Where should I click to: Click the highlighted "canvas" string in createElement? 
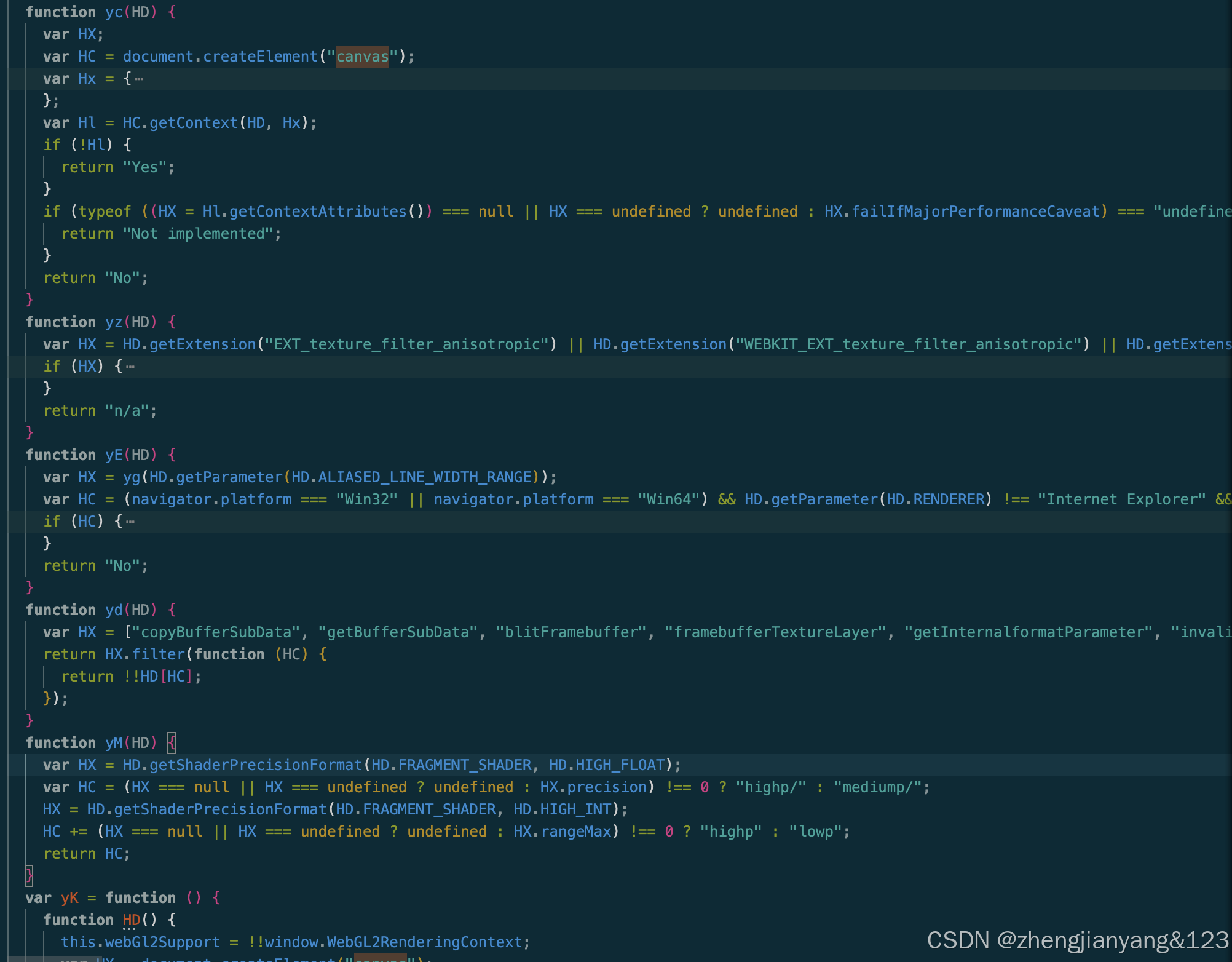(362, 57)
